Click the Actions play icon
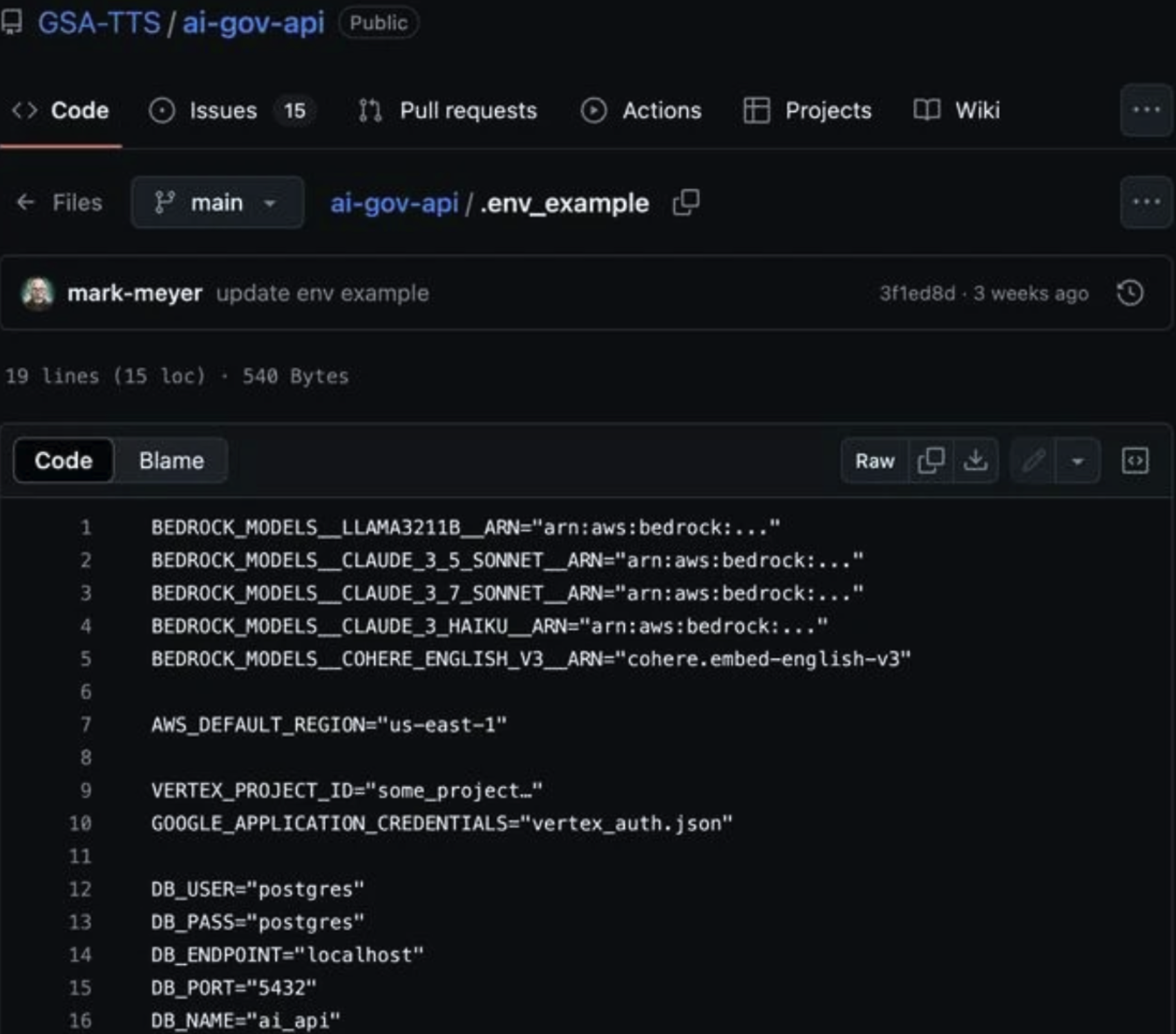1176x1034 pixels. [594, 111]
